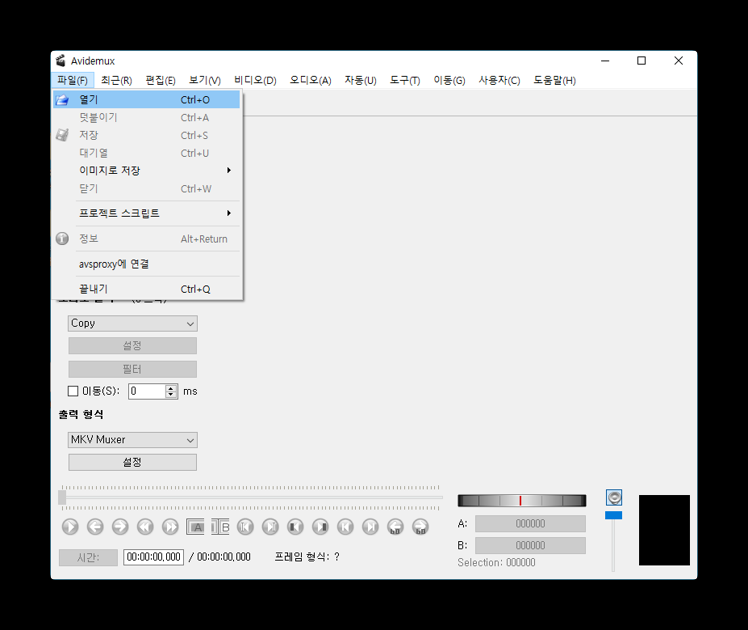Open the 최근(R) menu
748x630 pixels.
coord(116,80)
